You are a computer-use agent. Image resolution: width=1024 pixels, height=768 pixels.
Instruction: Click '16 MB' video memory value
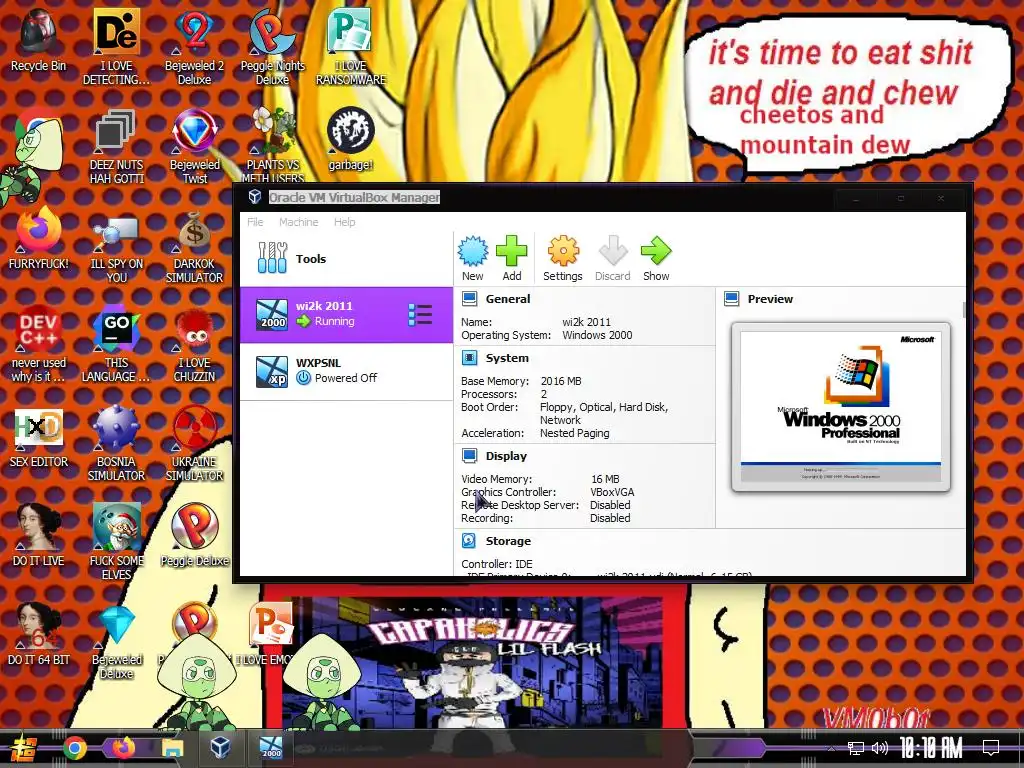pos(605,479)
